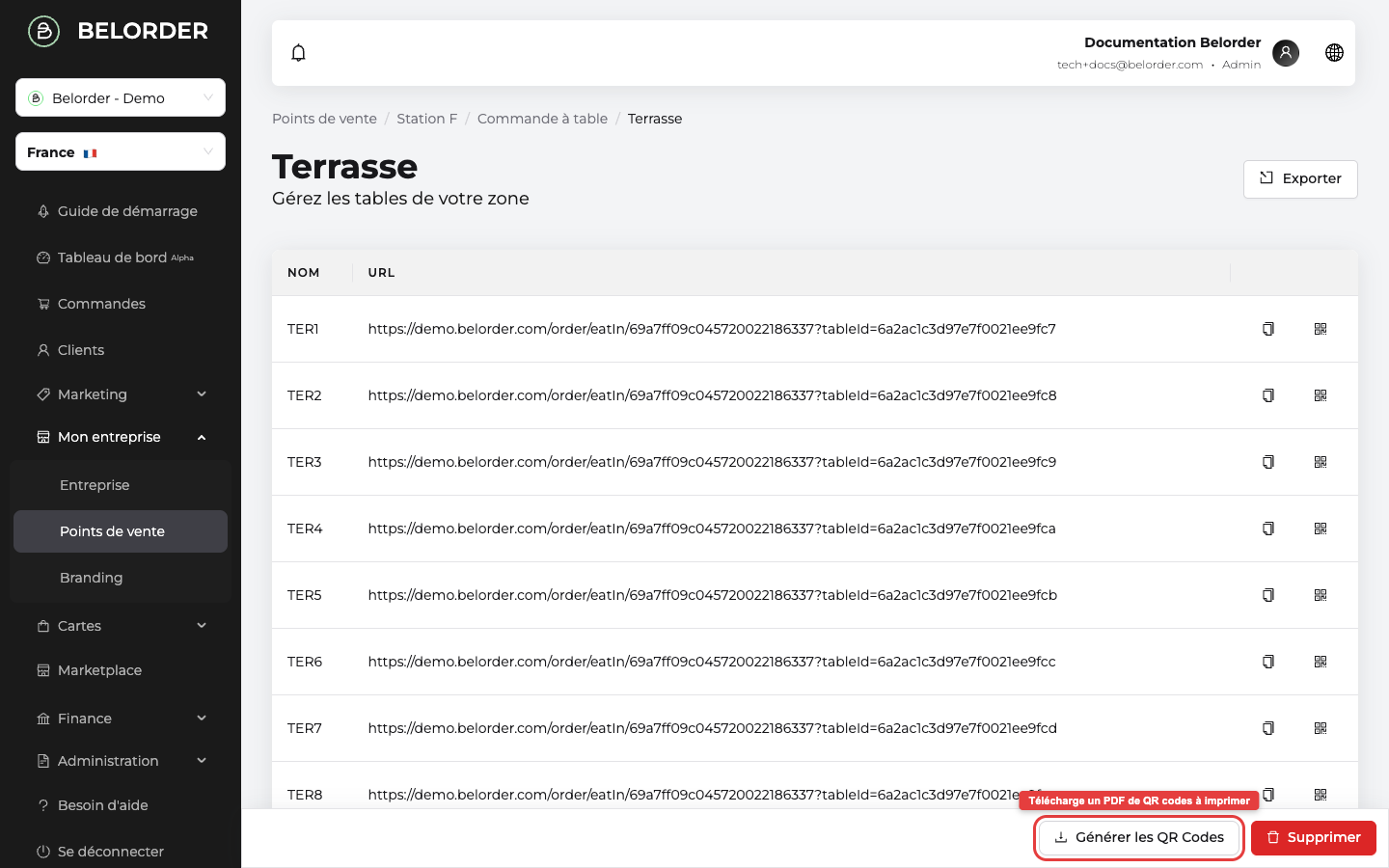Copy the TER5 table URL

pyautogui.click(x=1268, y=595)
